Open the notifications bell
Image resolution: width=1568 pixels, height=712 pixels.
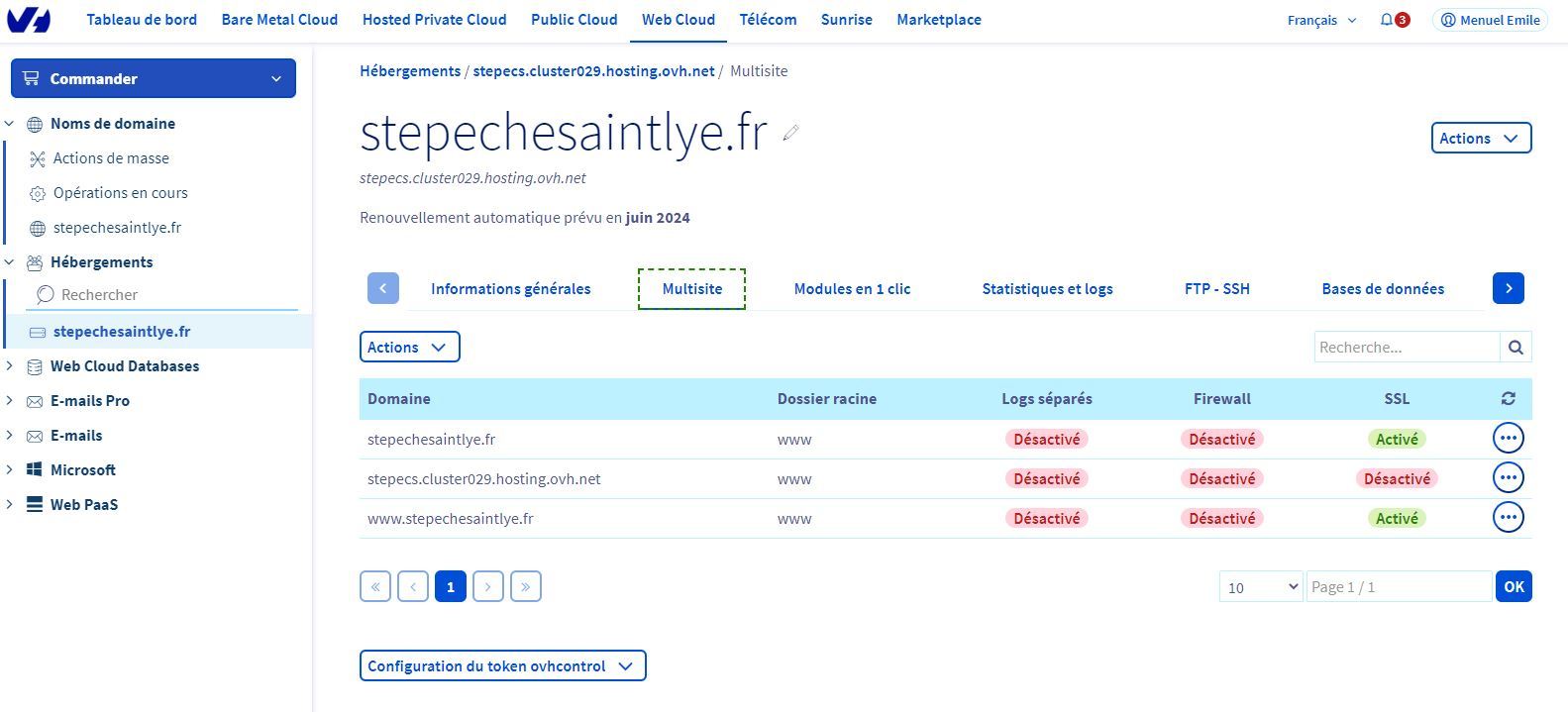(1386, 20)
